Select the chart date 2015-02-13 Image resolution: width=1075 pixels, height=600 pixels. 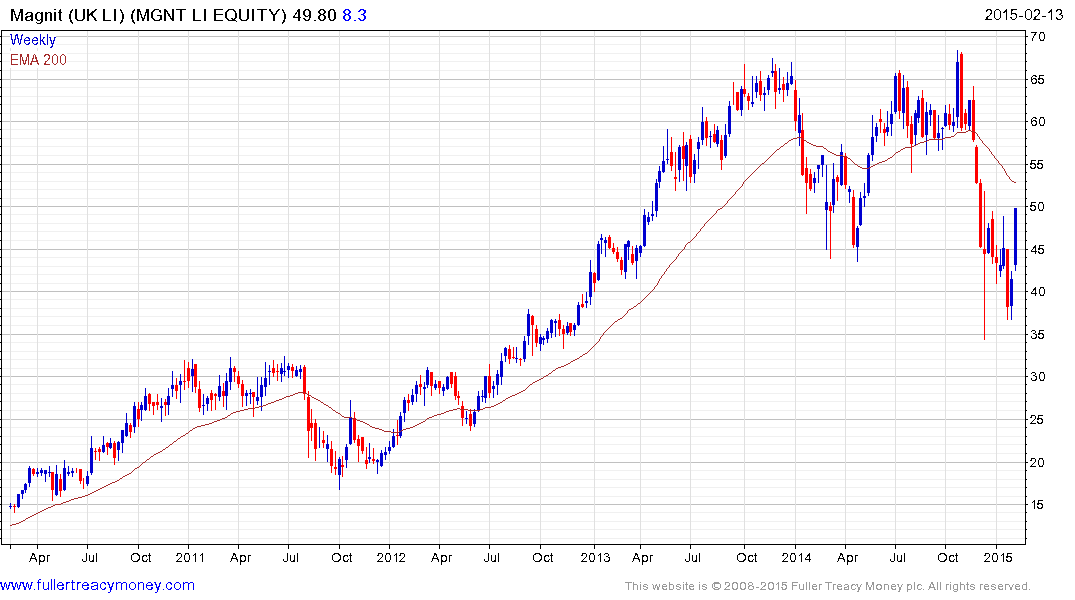point(1023,15)
